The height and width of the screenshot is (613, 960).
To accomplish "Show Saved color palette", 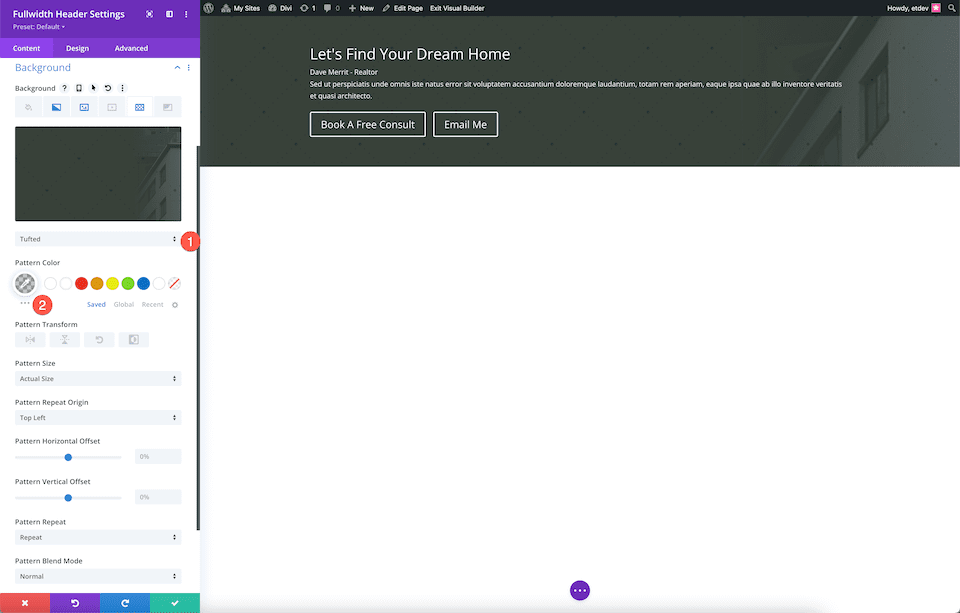I will 96,304.
